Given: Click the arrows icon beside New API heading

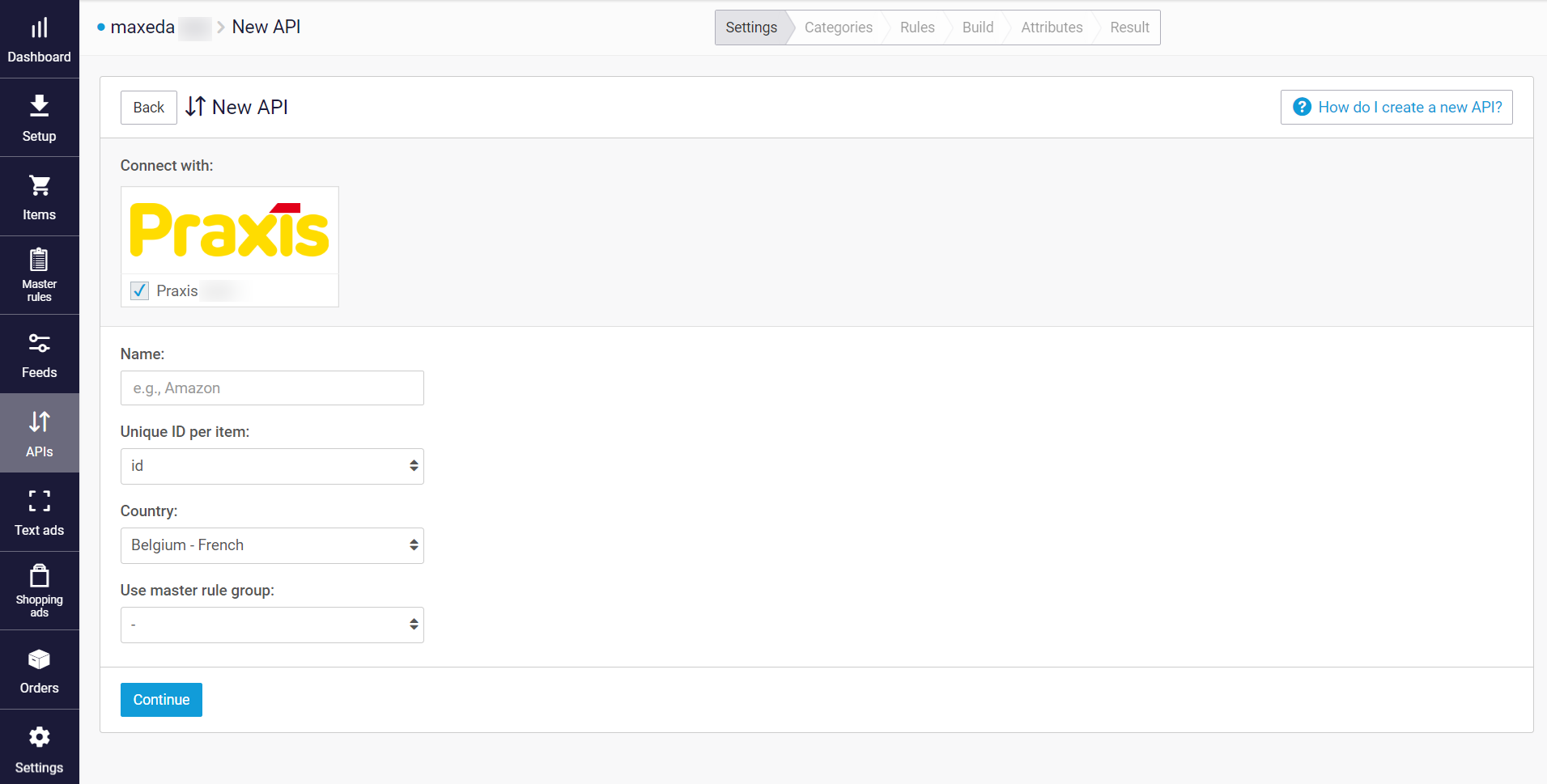Looking at the screenshot, I should click(x=195, y=107).
